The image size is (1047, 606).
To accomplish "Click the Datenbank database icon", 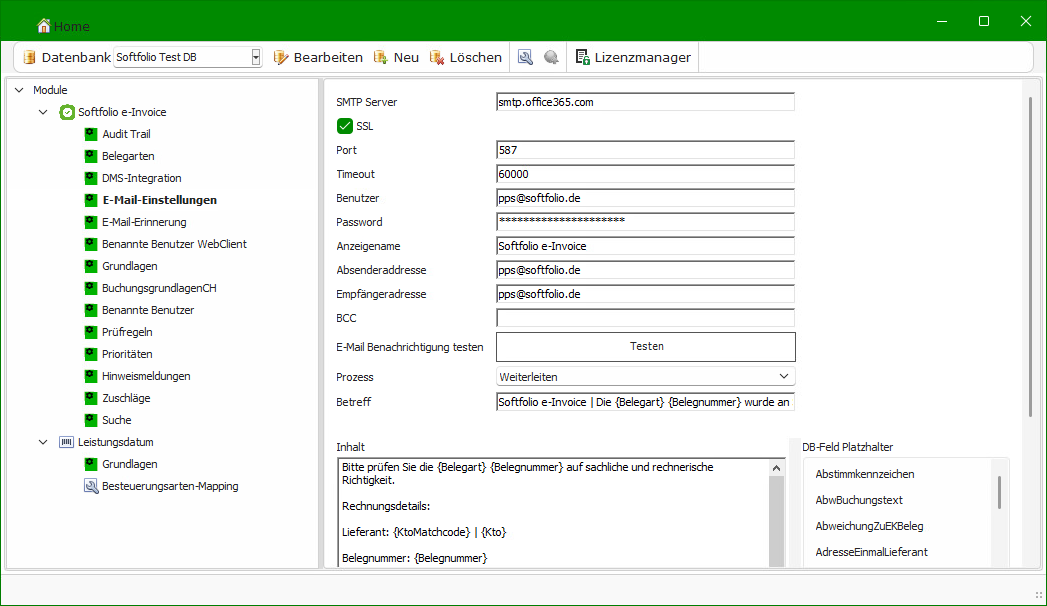I will (x=29, y=57).
